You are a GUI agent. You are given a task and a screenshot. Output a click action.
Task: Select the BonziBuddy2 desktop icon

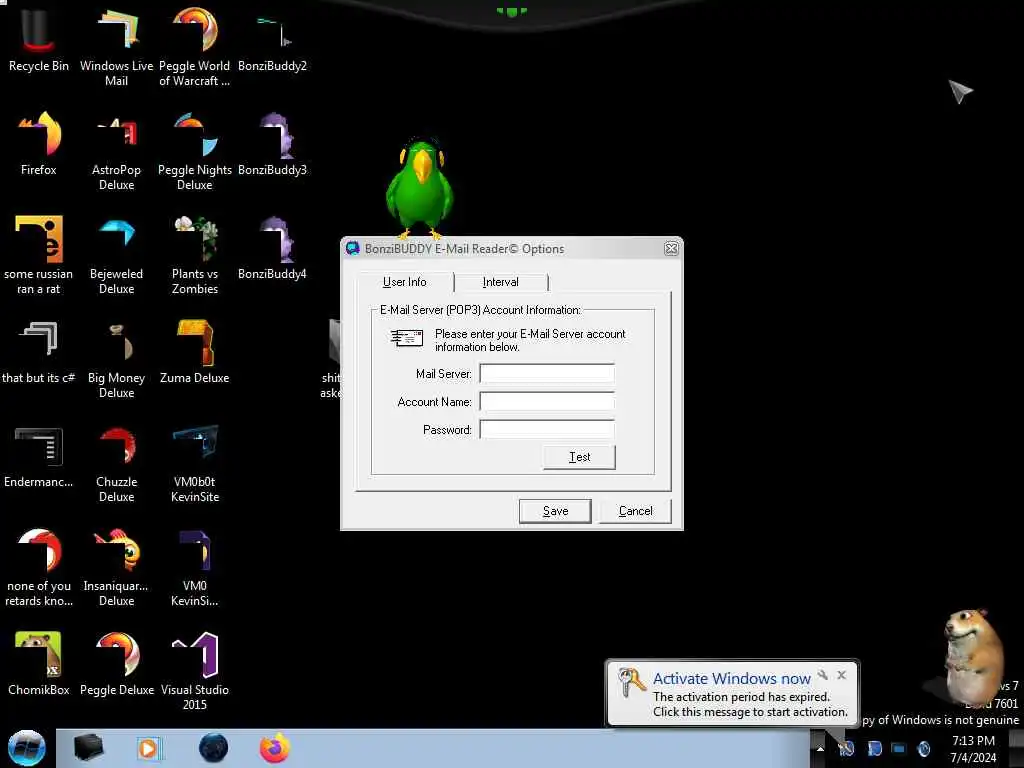point(272,40)
